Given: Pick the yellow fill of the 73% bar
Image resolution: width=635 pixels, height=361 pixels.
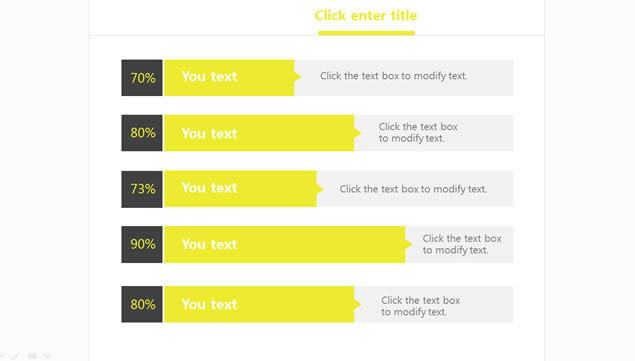Looking at the screenshot, I should point(240,189).
